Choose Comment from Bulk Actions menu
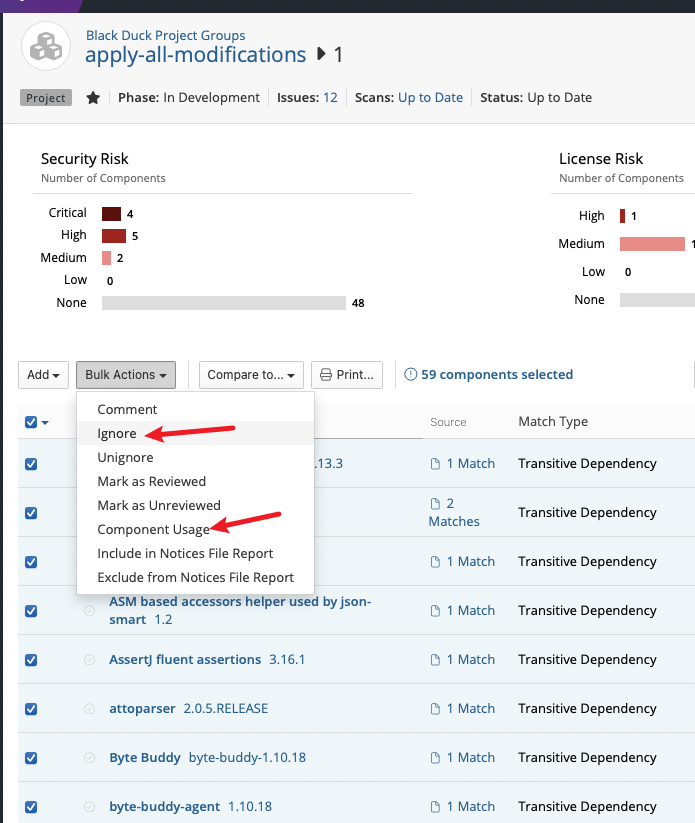This screenshot has width=695, height=823. 195,409
